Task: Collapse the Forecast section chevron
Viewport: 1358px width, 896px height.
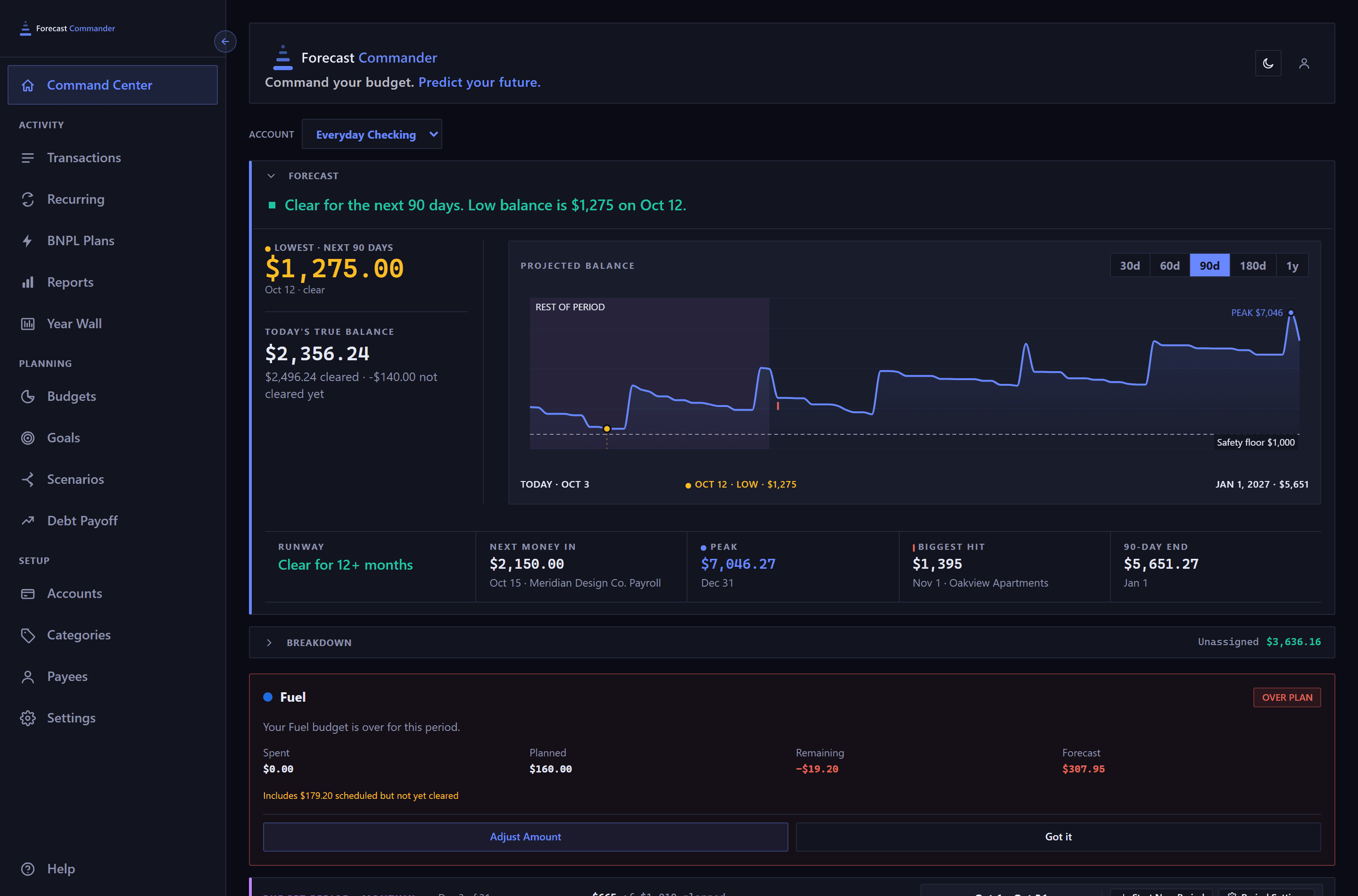Action: tap(271, 176)
